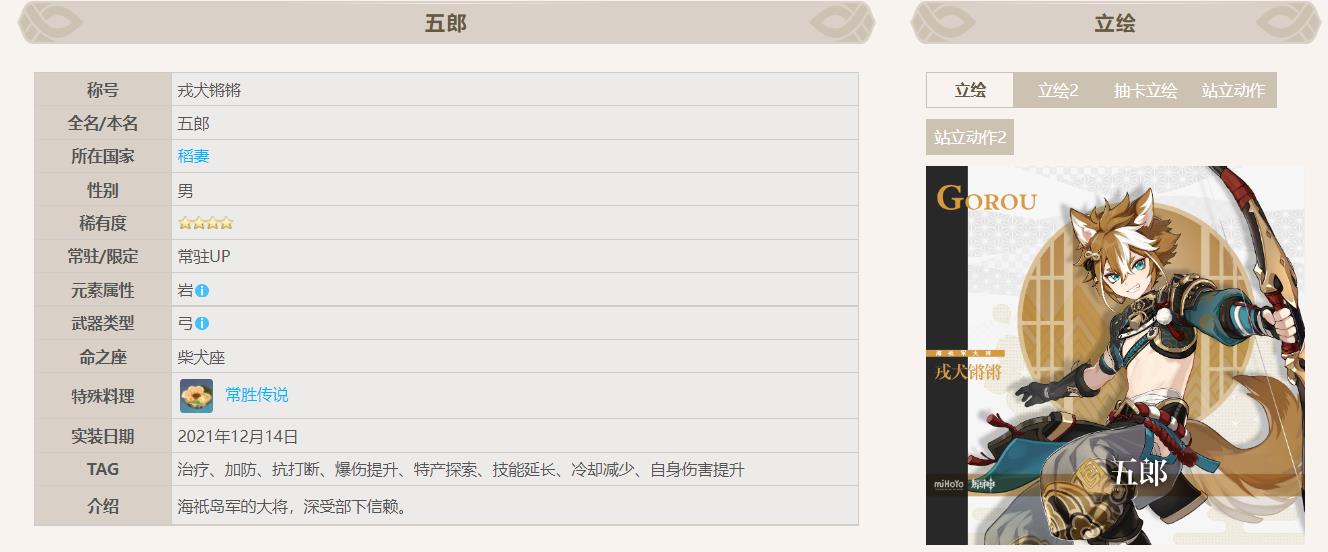The width and height of the screenshot is (1328, 552).
Task: Click the 性别 row label
Action: tap(103, 190)
